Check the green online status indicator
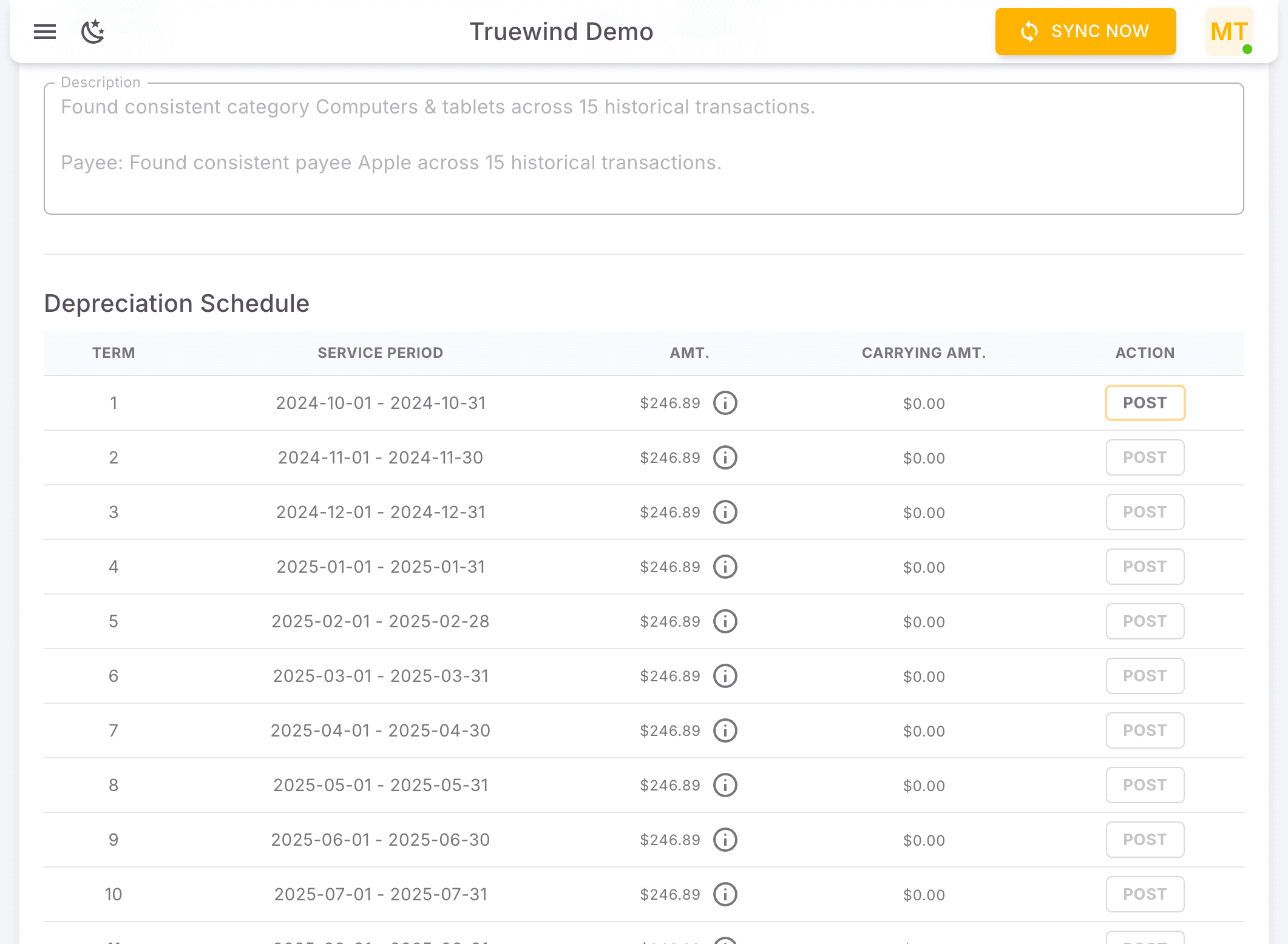This screenshot has height=944, width=1288. tap(1249, 51)
